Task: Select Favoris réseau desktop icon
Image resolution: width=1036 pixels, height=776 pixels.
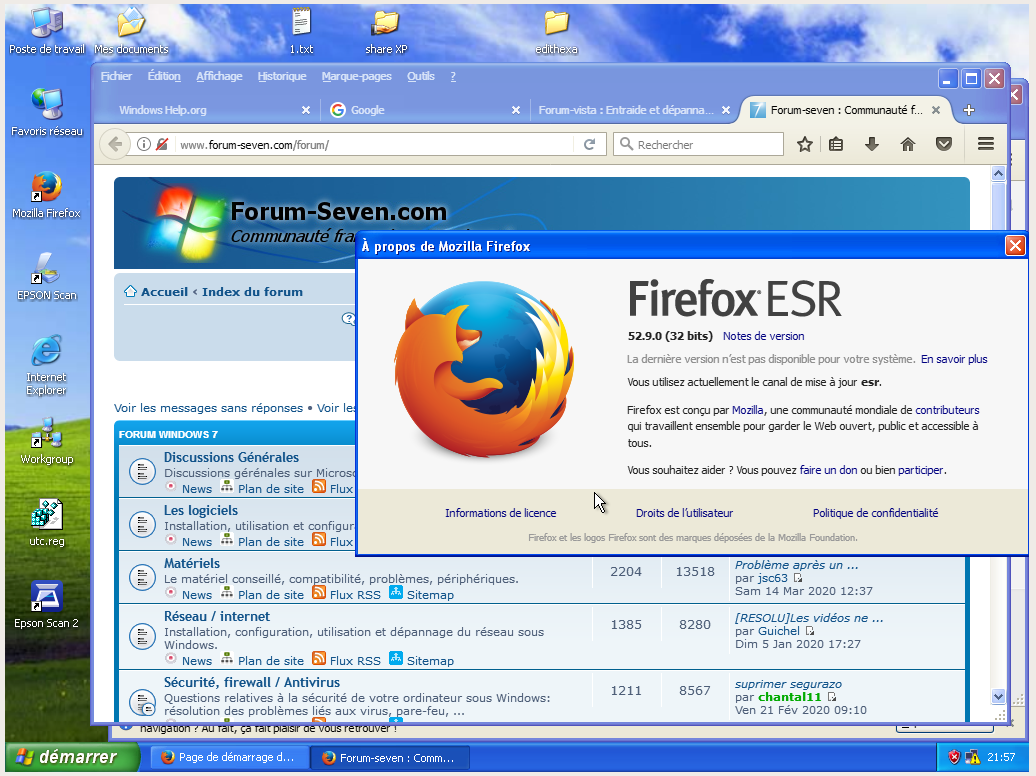Action: pyautogui.click(x=47, y=112)
